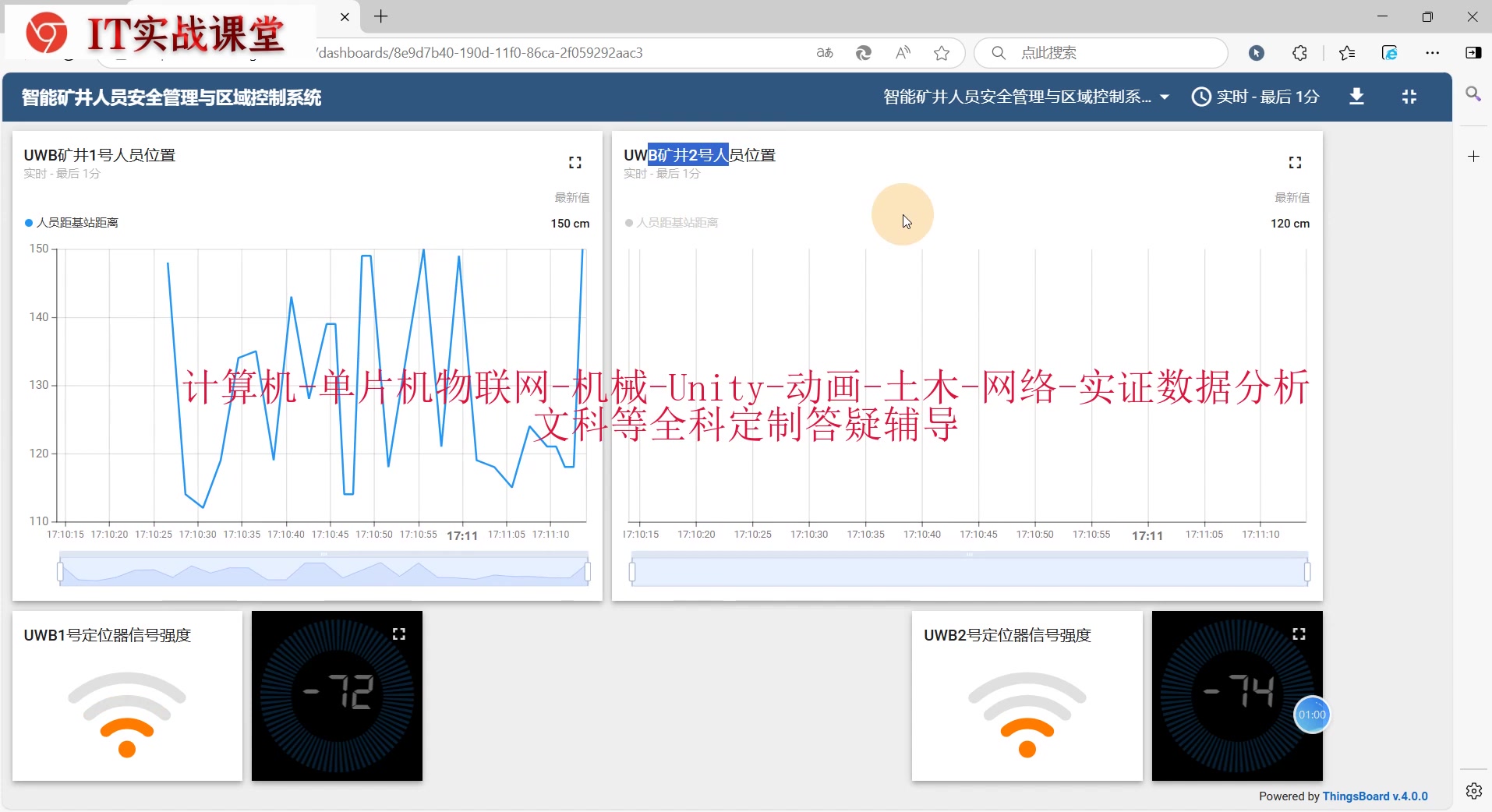1492x812 pixels.
Task: Click the UWB矿井1号人员位置 widget title
Action: coord(100,155)
